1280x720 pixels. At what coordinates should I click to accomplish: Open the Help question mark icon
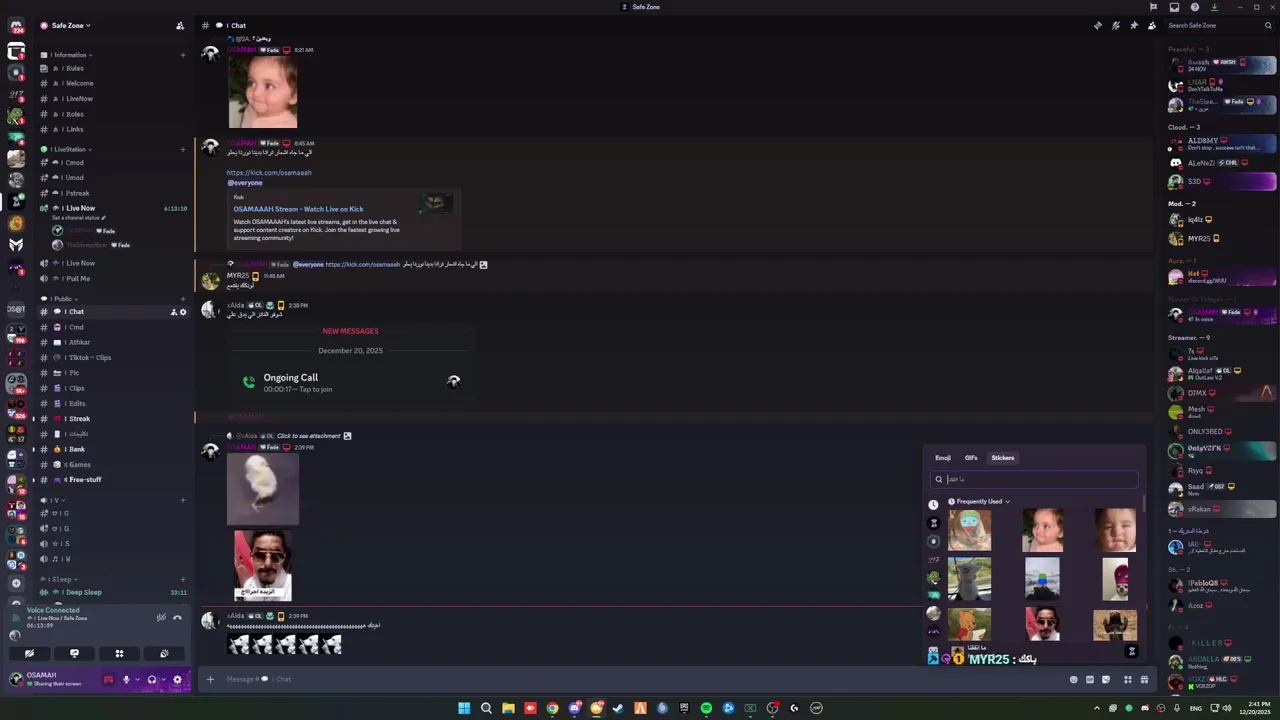[1195, 7]
